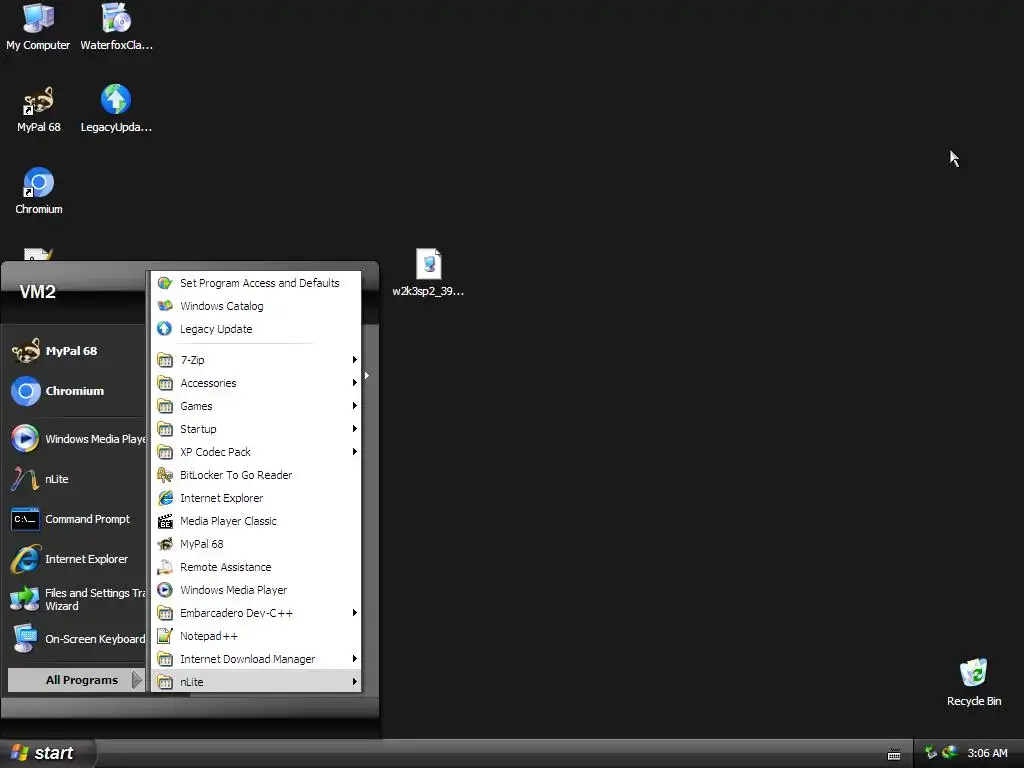
Task: Expand the Internet Download Manager folder
Action: point(256,659)
